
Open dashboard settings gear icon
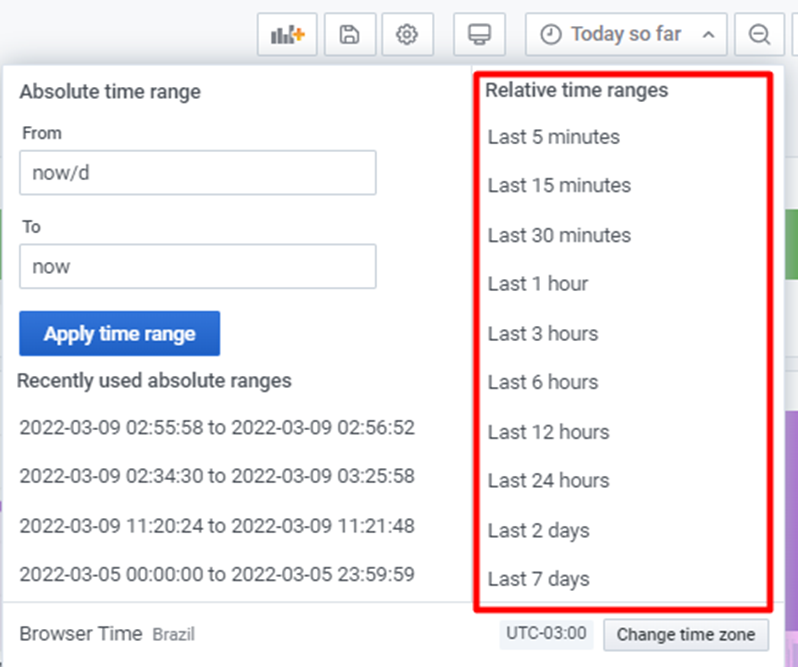coord(406,35)
